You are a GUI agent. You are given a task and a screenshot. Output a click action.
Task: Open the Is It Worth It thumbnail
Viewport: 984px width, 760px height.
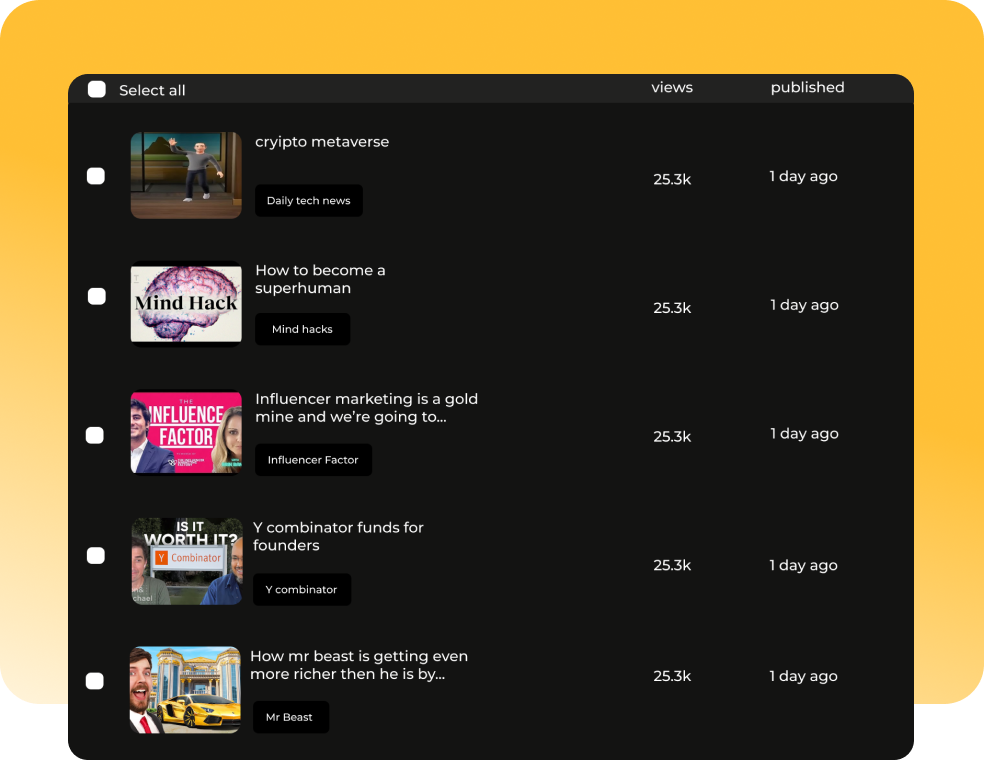pyautogui.click(x=186, y=561)
